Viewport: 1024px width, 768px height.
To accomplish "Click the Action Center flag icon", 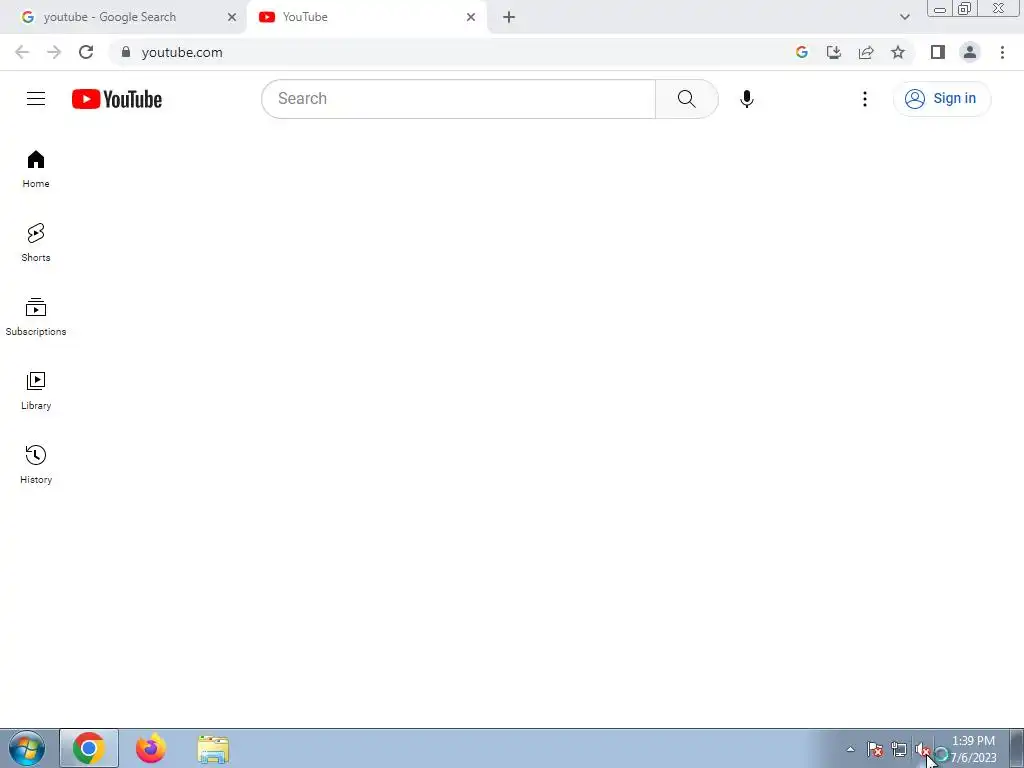I will click(x=875, y=749).
